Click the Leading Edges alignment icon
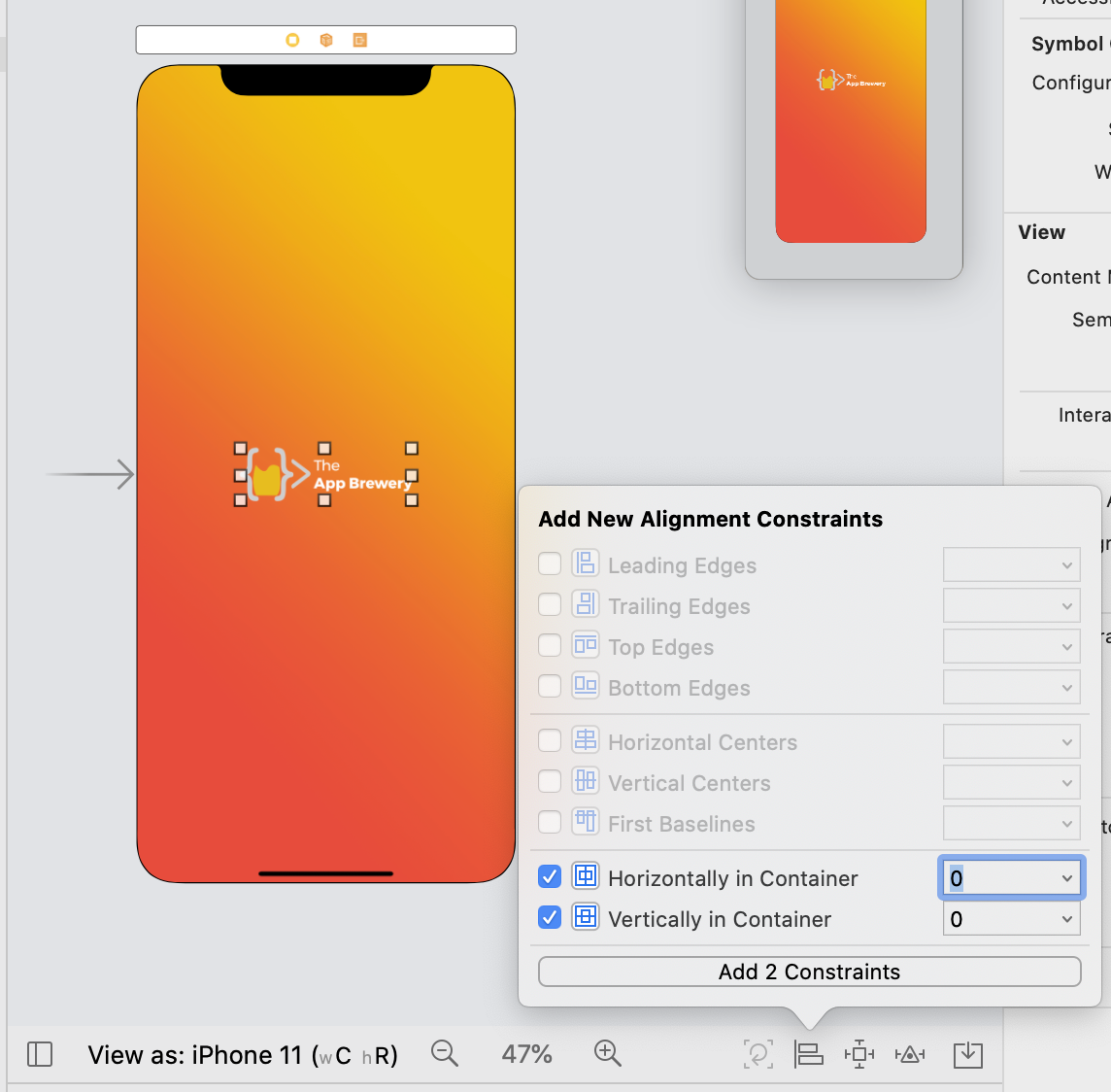The width and height of the screenshot is (1111, 1092). pos(586,564)
